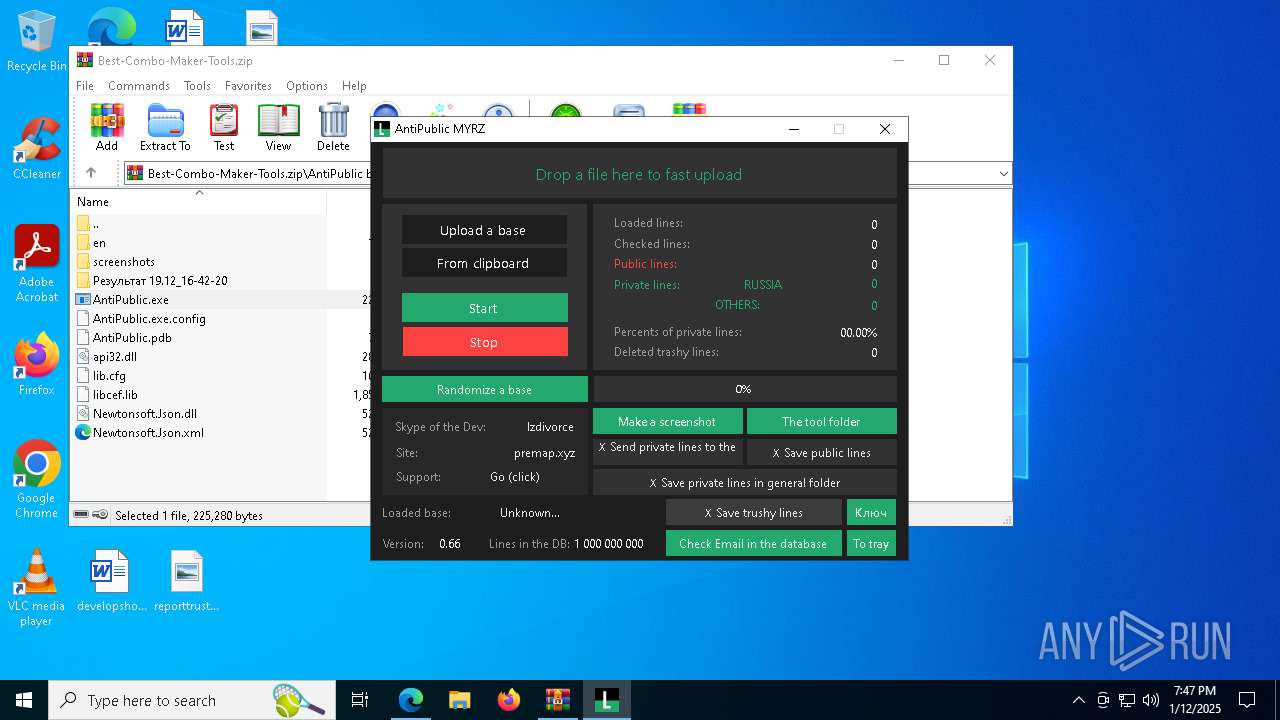
Task: Click the Add icon in WinRAR toolbar
Action: (107, 127)
